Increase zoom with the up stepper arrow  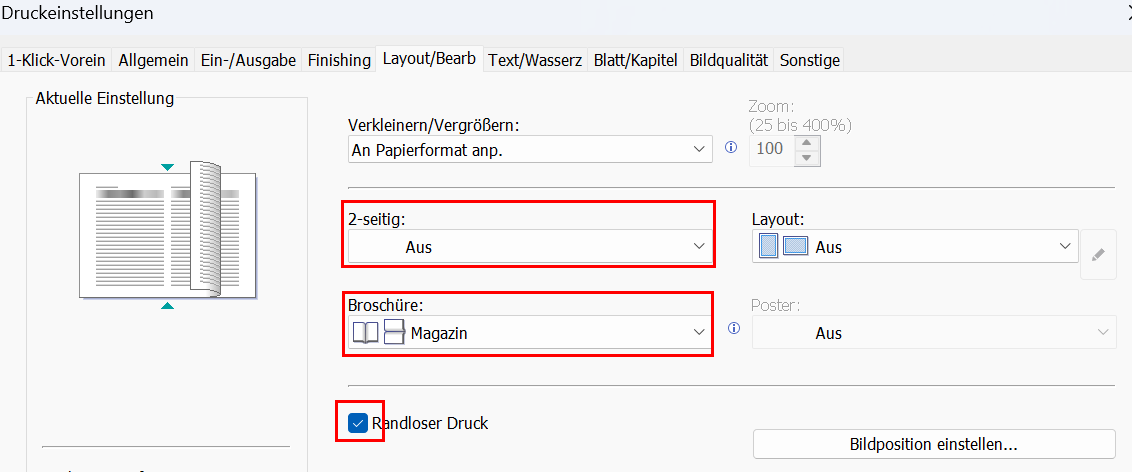pos(807,141)
